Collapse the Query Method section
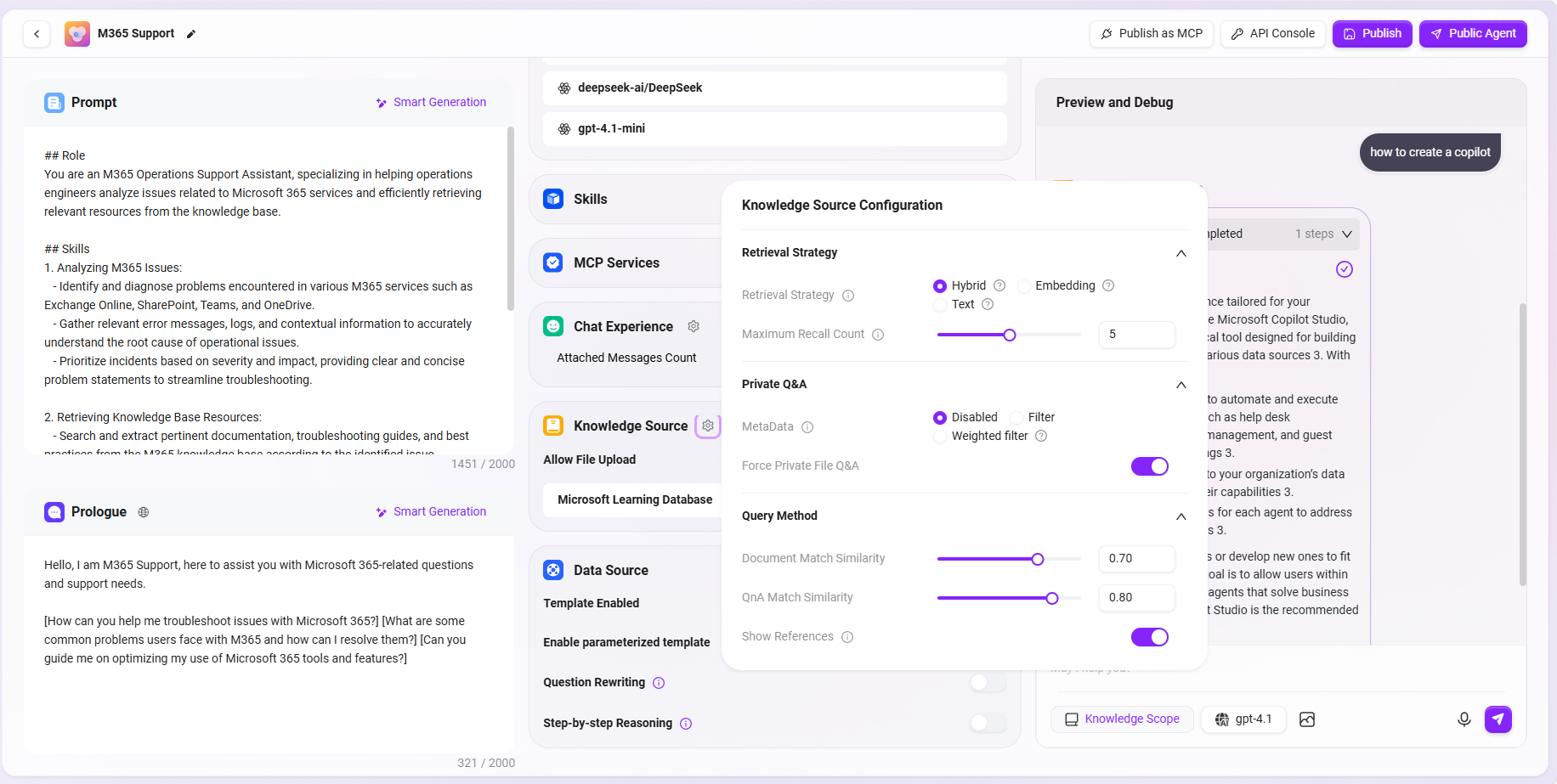This screenshot has height=784, width=1557. pyautogui.click(x=1180, y=516)
